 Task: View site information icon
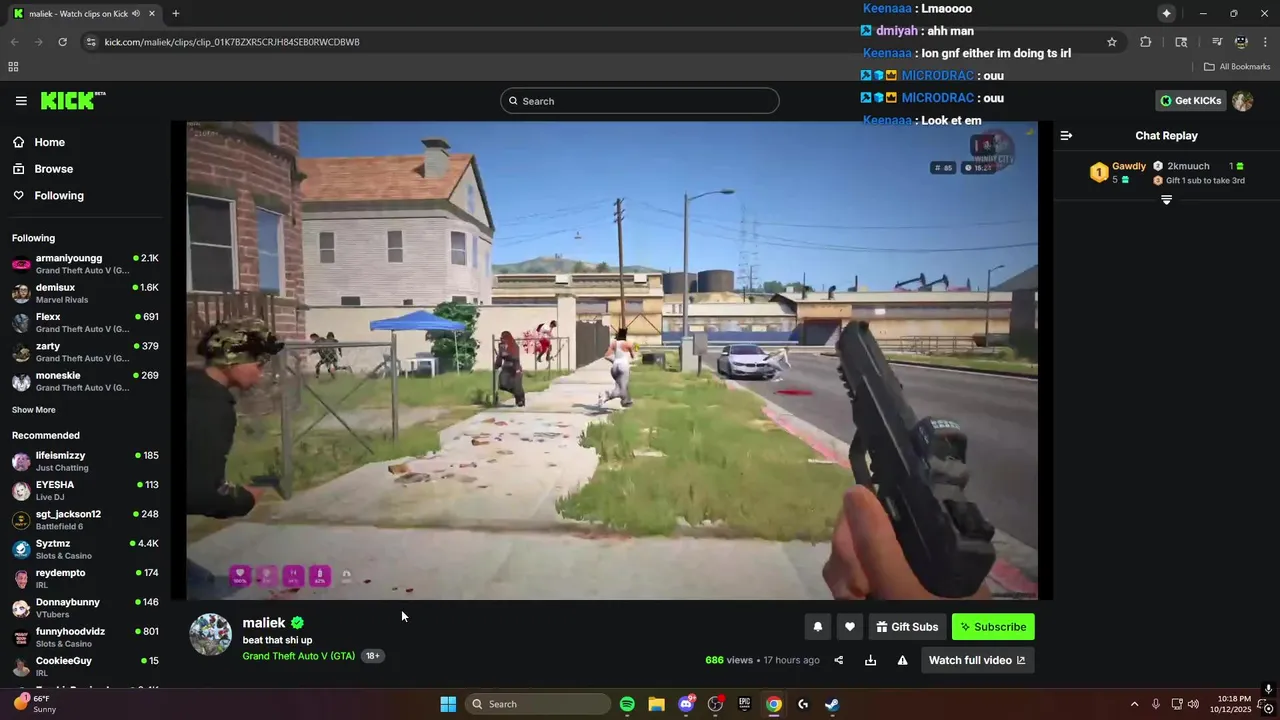[x=91, y=42]
